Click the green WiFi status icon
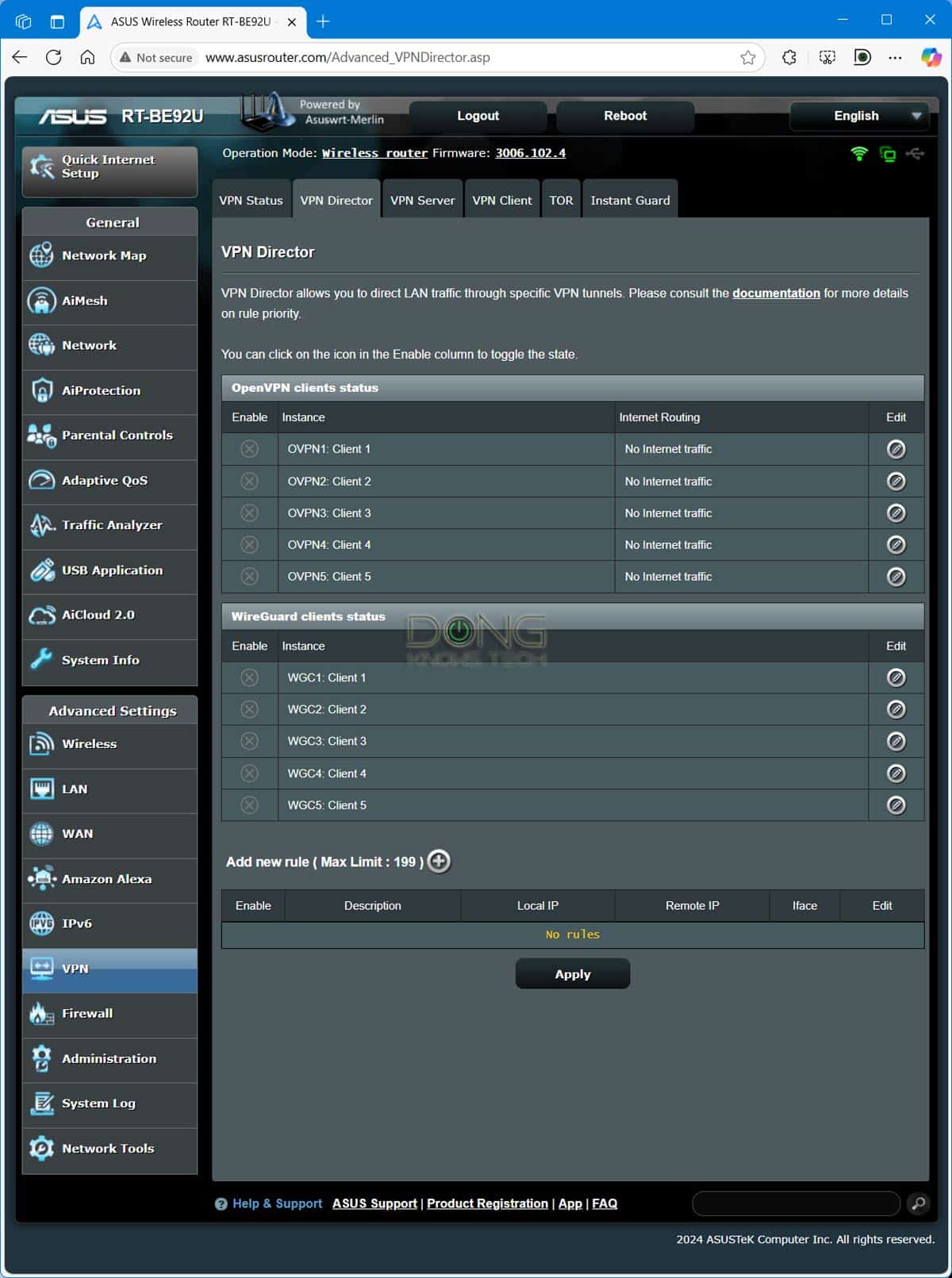 point(859,153)
